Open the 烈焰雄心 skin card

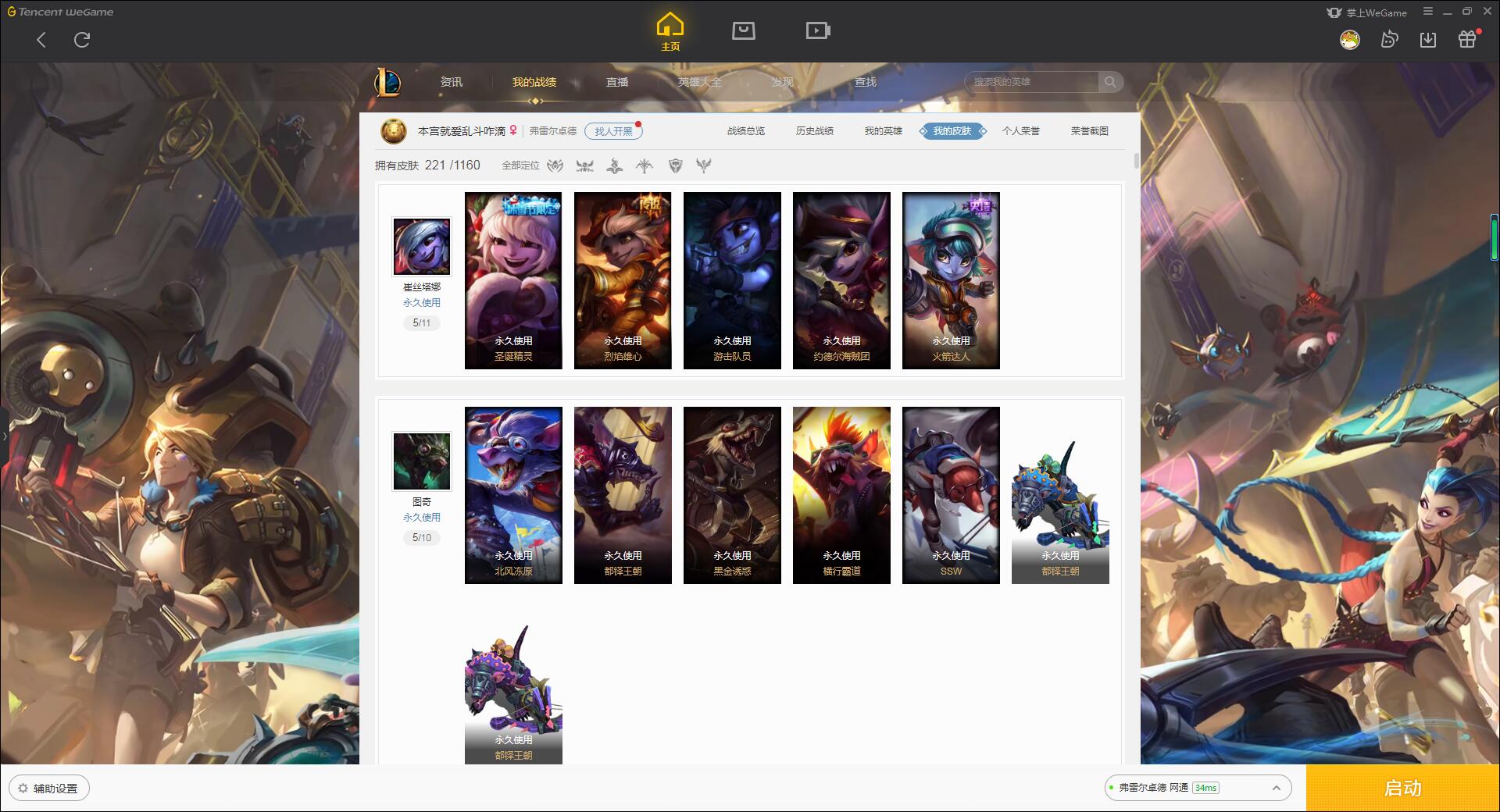click(x=623, y=280)
